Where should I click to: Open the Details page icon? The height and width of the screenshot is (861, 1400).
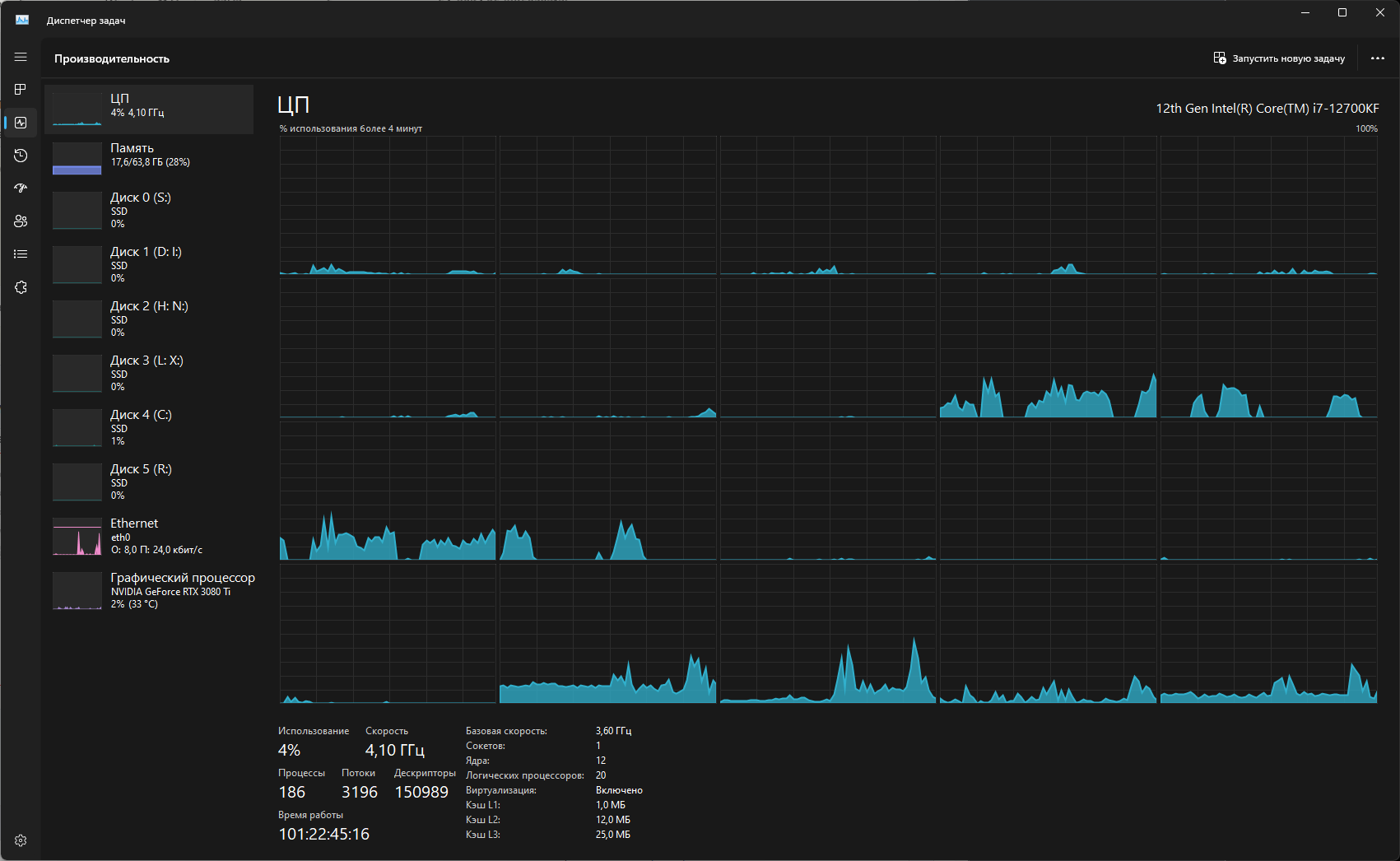click(x=21, y=254)
